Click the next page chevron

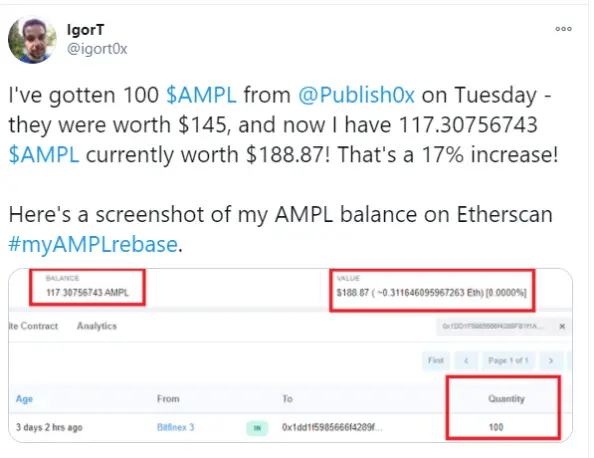[x=551, y=361]
